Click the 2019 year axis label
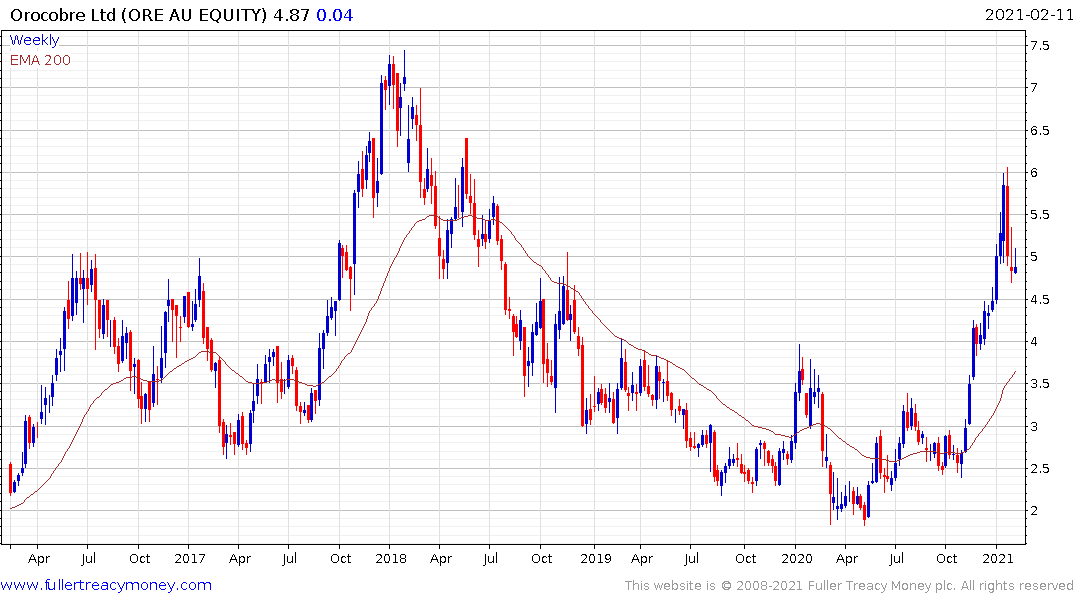This screenshot has width=1075, height=600. [x=595, y=558]
